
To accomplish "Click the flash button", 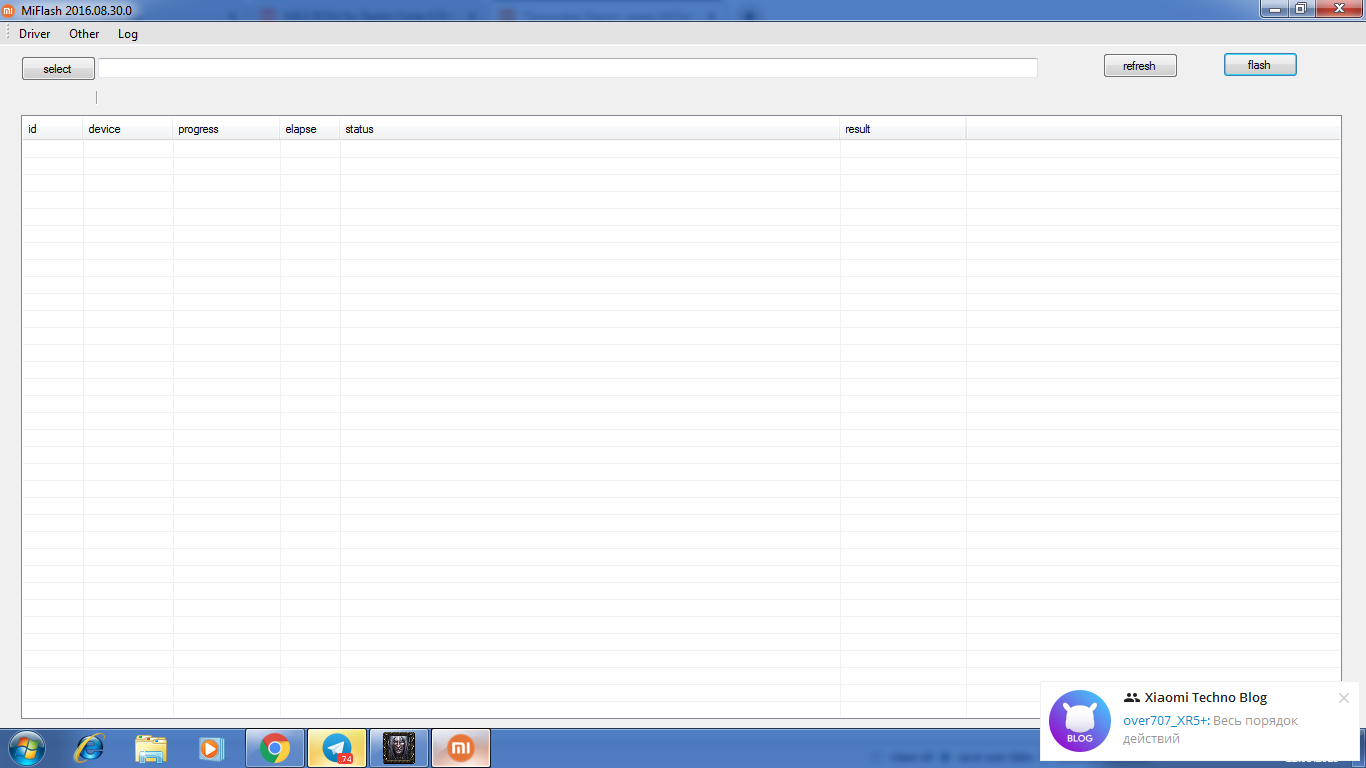I will click(1260, 65).
